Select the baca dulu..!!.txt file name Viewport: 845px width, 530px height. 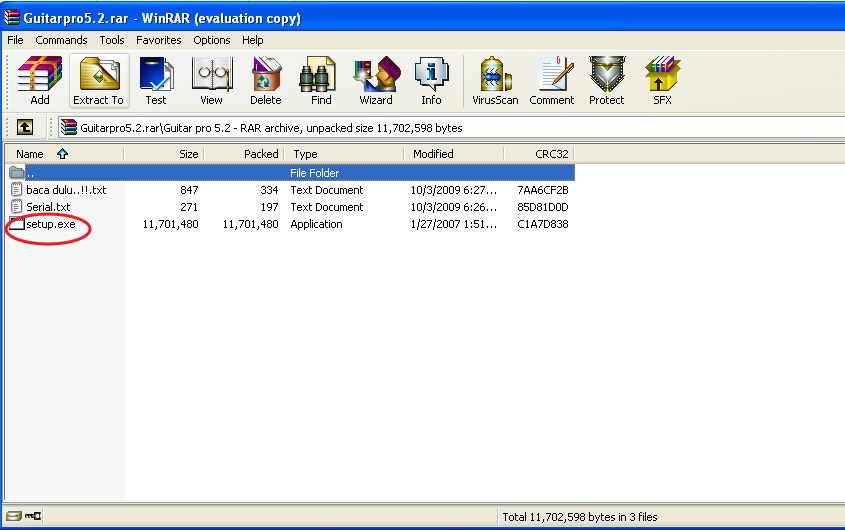(x=66, y=190)
